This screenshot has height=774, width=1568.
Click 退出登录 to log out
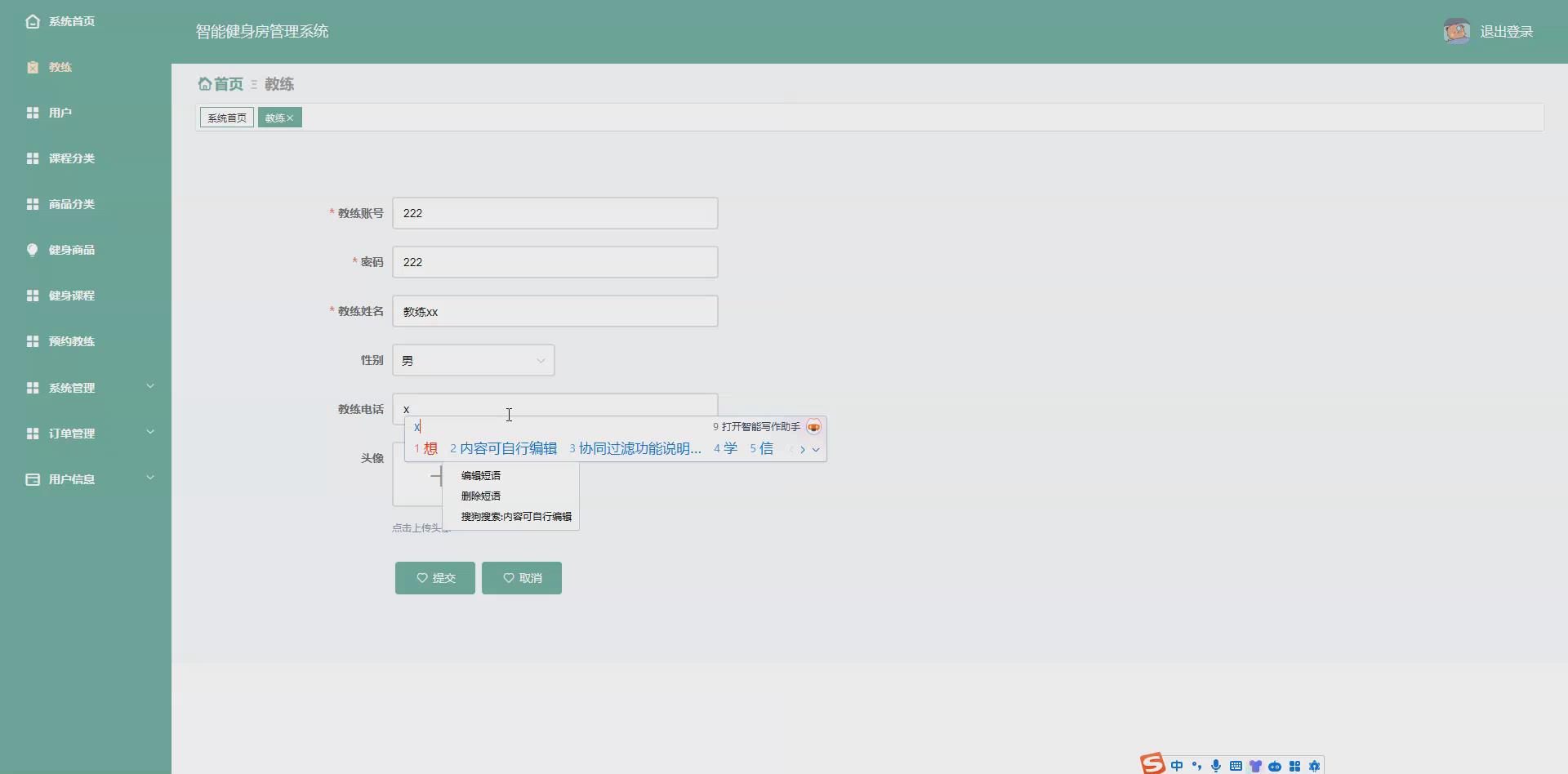coord(1507,32)
